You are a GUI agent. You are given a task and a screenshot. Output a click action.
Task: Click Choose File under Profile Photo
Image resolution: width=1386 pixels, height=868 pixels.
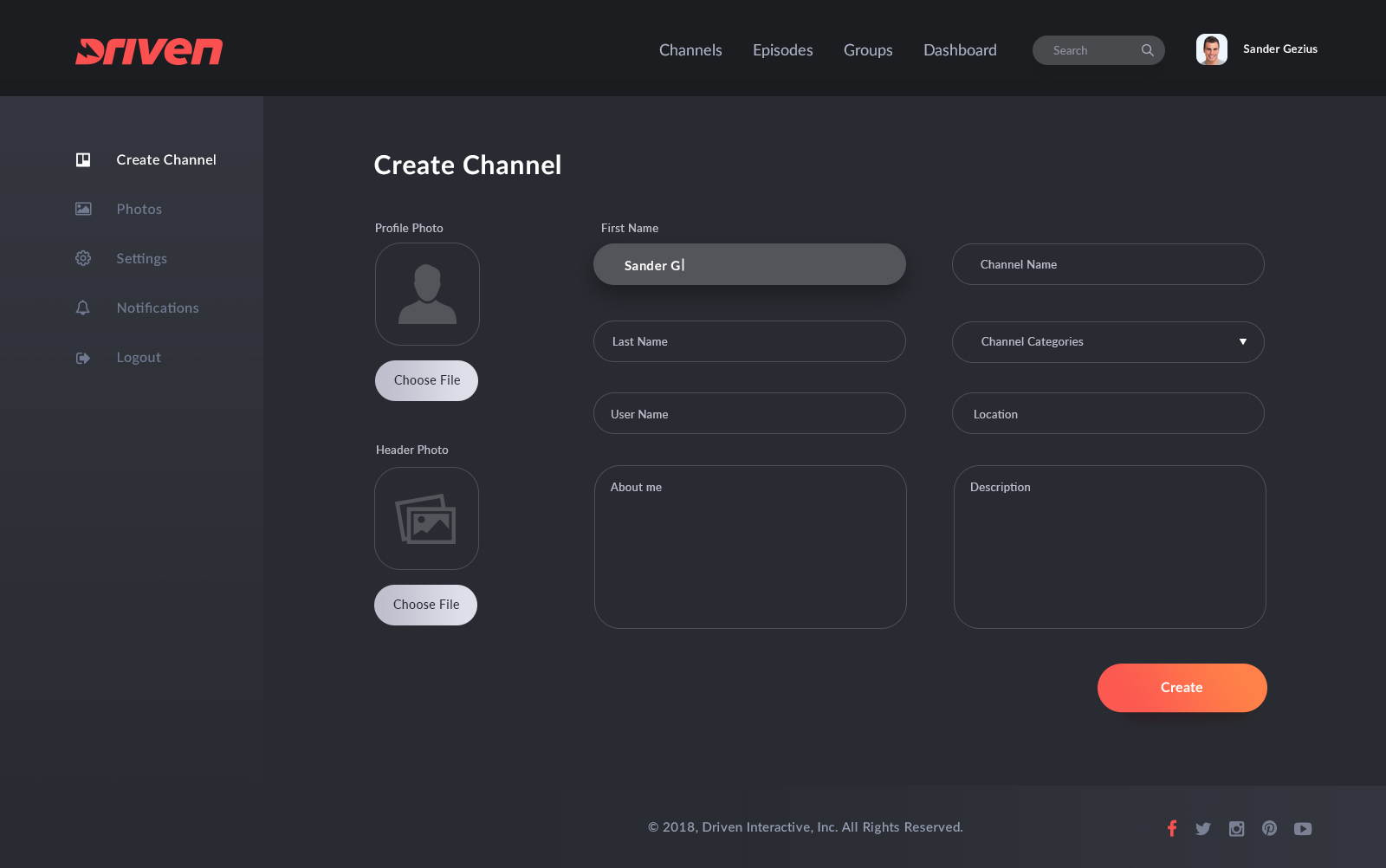pyautogui.click(x=426, y=380)
